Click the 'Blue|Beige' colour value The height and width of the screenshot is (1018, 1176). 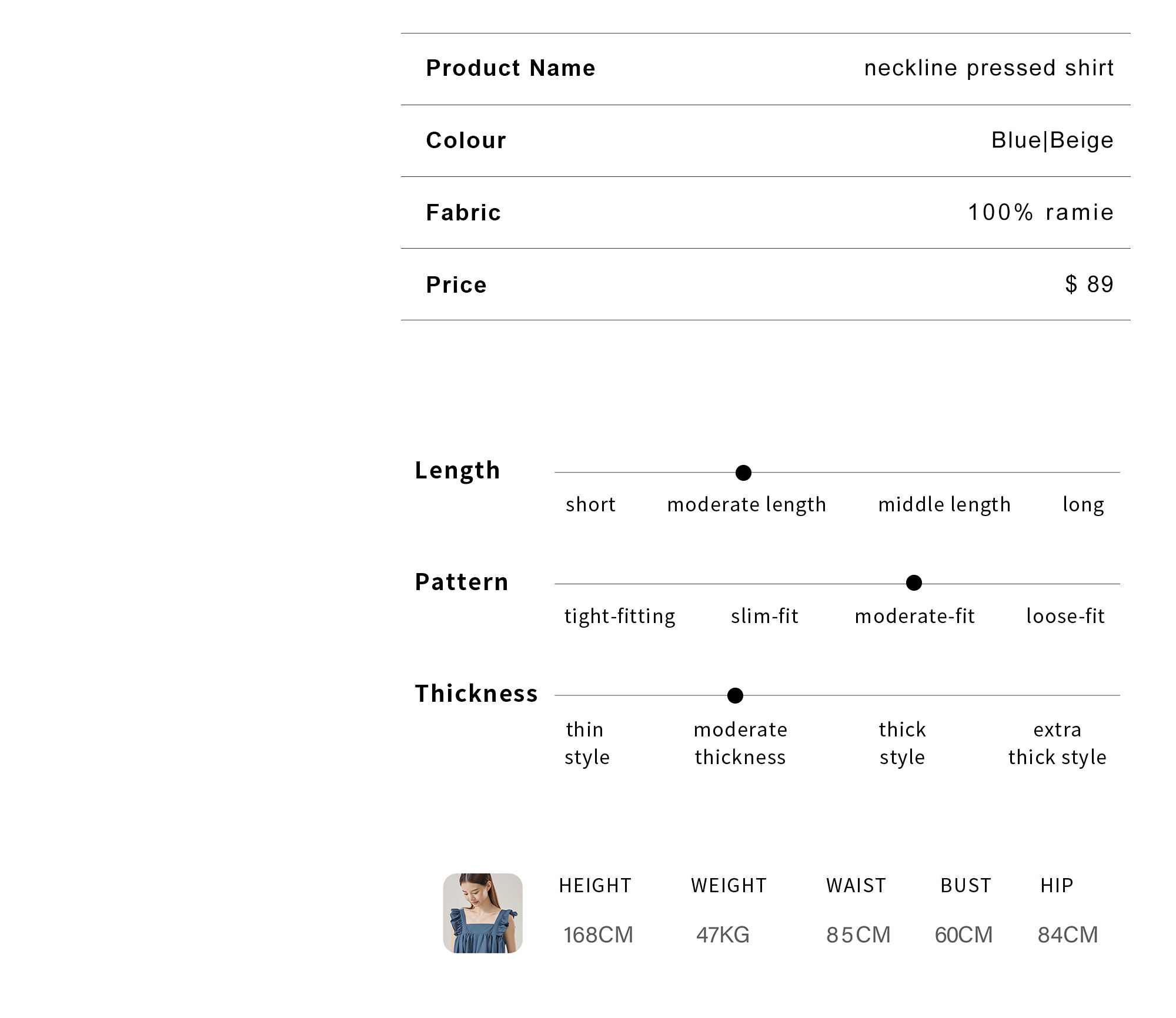(x=1053, y=140)
